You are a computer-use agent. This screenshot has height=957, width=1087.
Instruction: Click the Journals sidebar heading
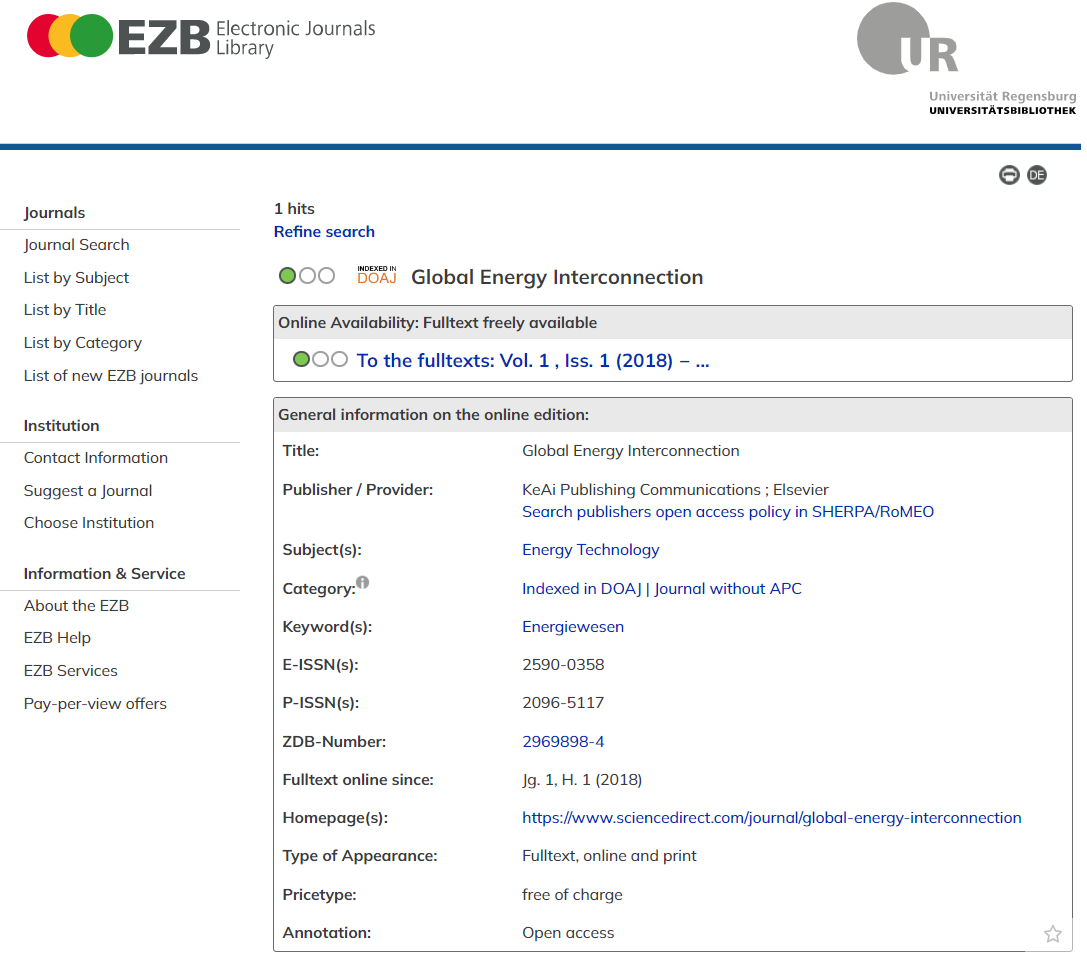pyautogui.click(x=54, y=213)
